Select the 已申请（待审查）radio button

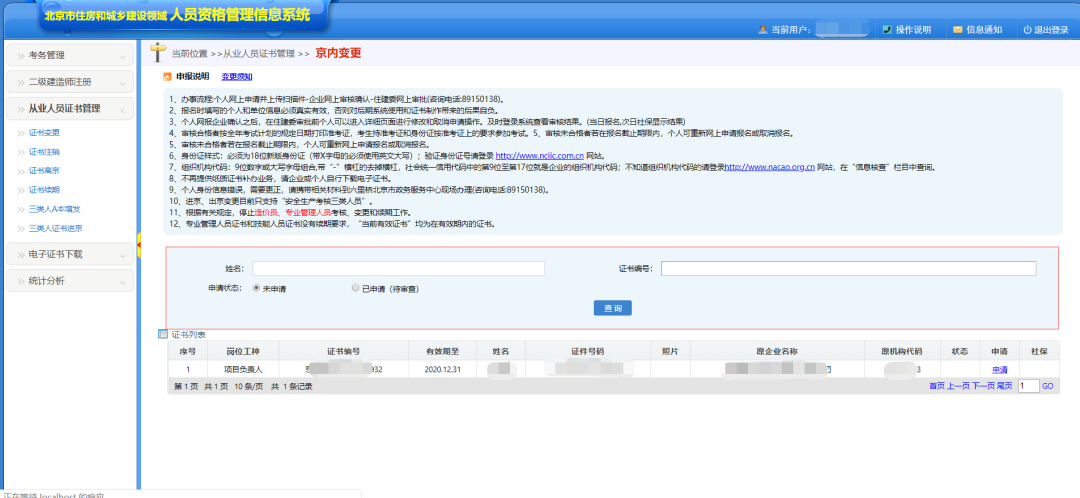[x=355, y=288]
